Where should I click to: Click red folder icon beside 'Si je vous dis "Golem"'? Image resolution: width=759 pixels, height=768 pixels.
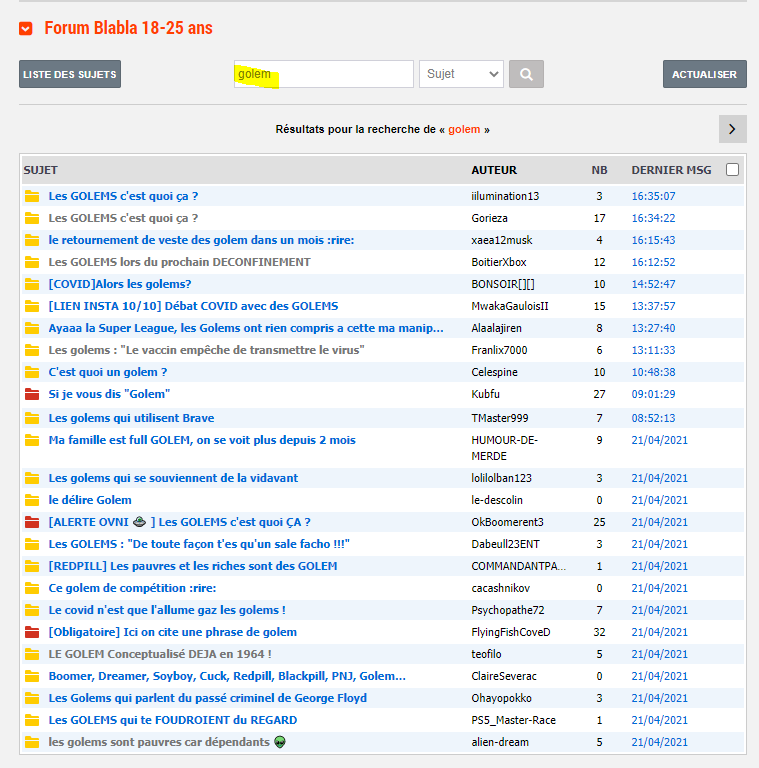[x=32, y=395]
